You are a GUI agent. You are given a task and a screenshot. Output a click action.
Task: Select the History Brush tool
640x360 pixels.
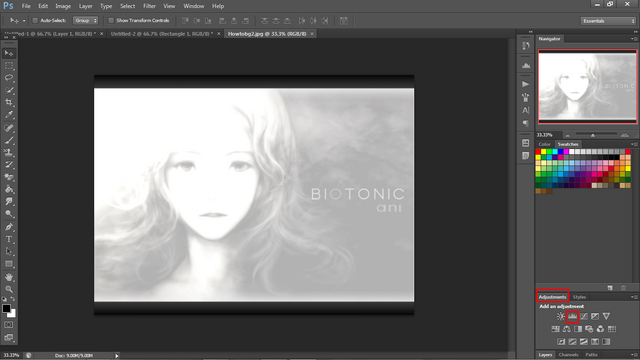pyautogui.click(x=9, y=165)
